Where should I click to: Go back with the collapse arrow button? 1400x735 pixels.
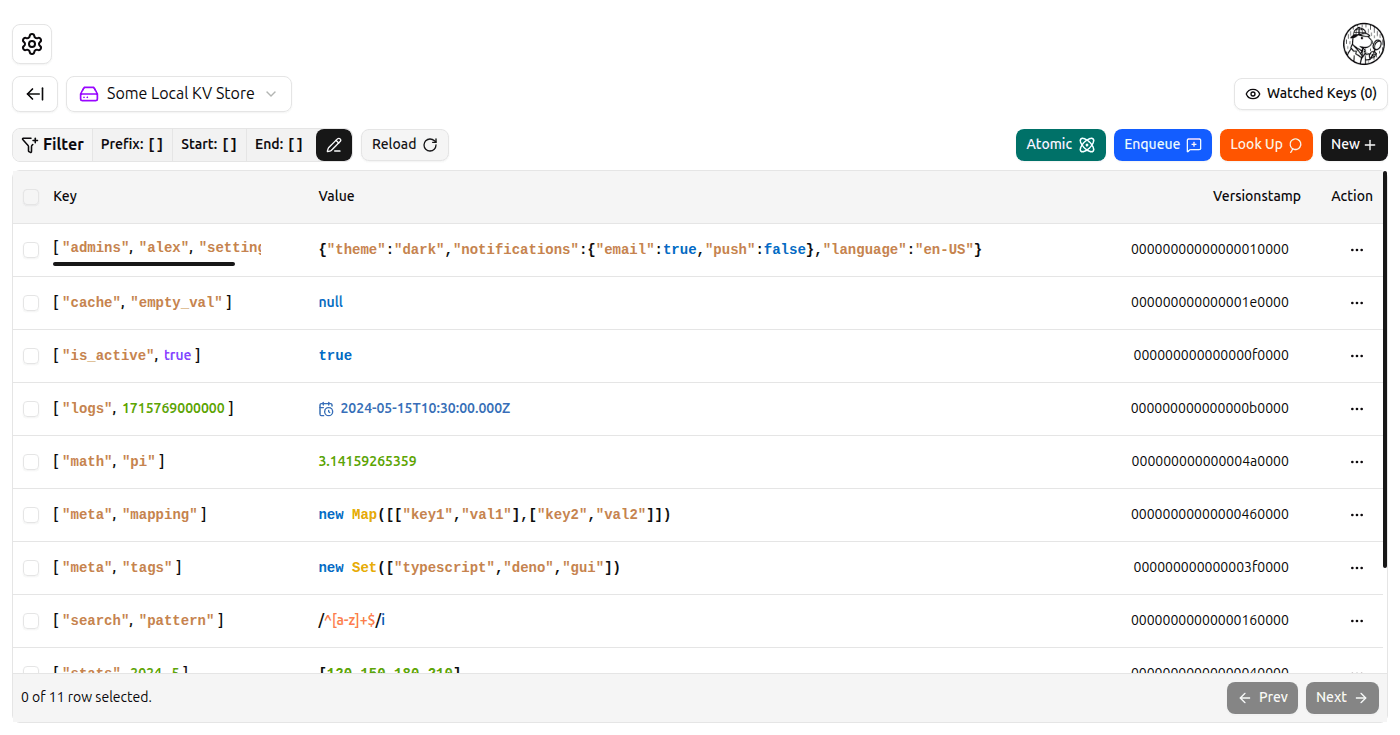(35, 94)
